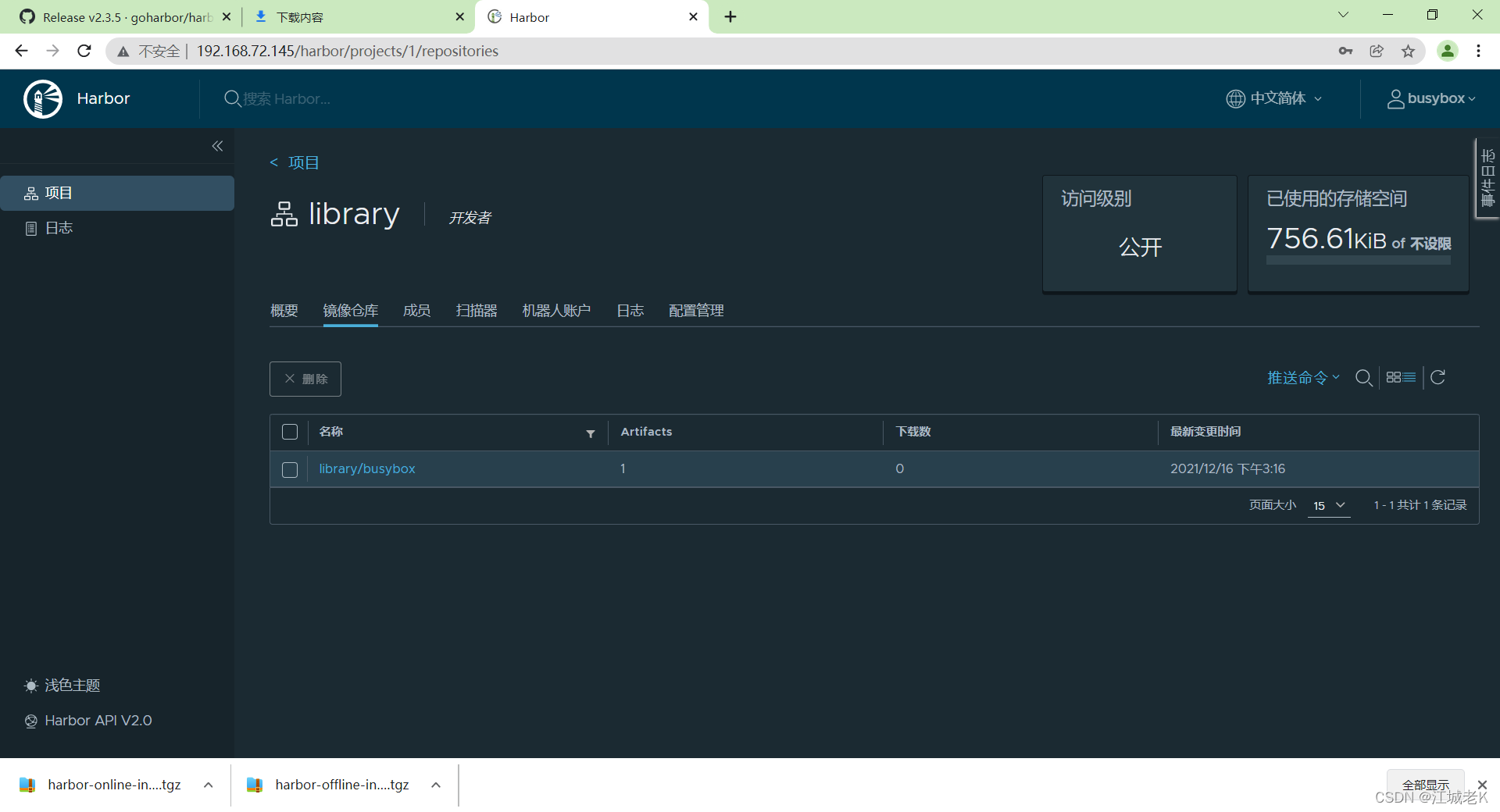Image resolution: width=1500 pixels, height=812 pixels.
Task: Open the 成员 tab
Action: click(x=416, y=311)
